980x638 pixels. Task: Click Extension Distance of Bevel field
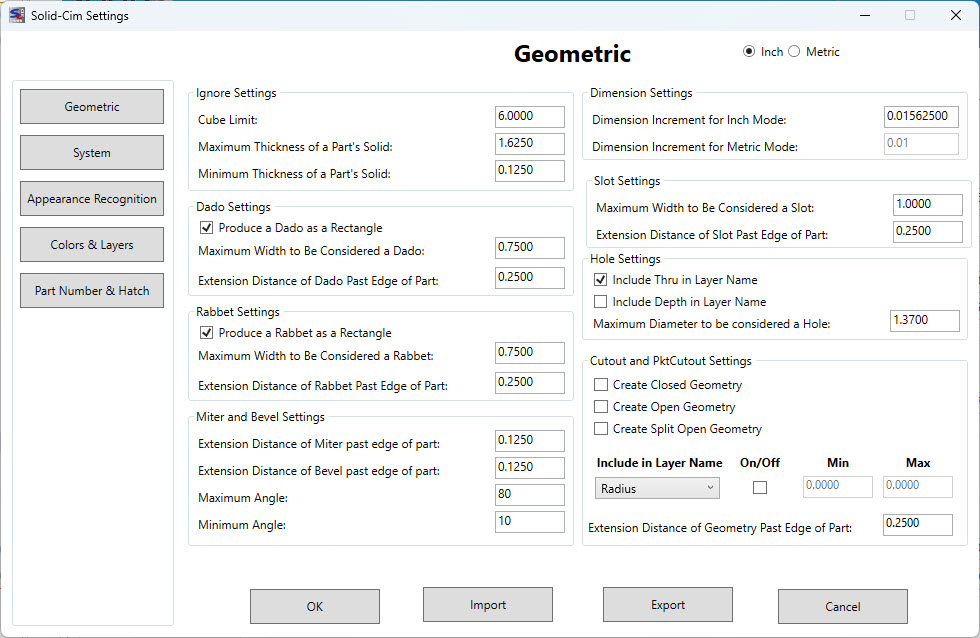tap(529, 468)
